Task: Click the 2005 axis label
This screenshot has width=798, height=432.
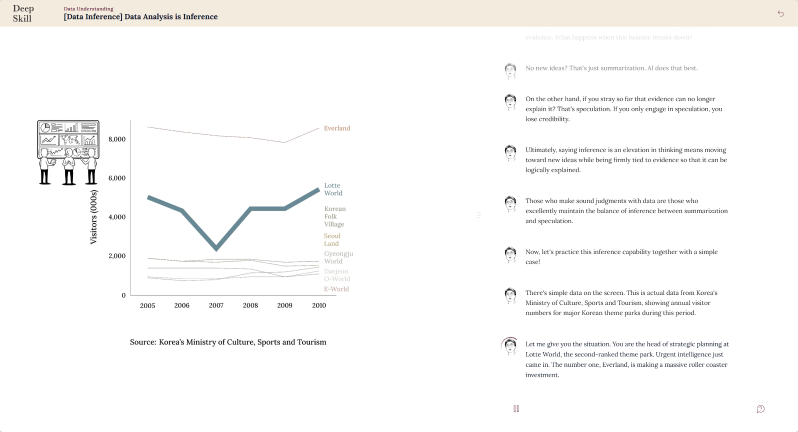Action: pyautogui.click(x=148, y=305)
